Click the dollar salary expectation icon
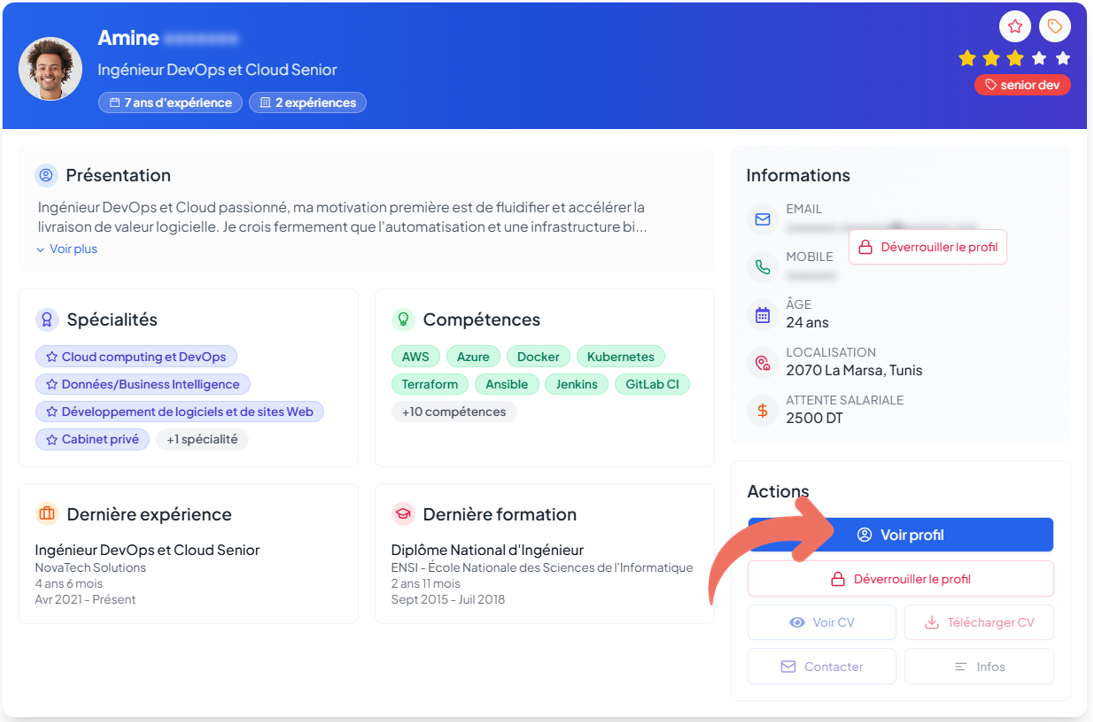Viewport: 1093px width, 722px height. pyautogui.click(x=763, y=410)
